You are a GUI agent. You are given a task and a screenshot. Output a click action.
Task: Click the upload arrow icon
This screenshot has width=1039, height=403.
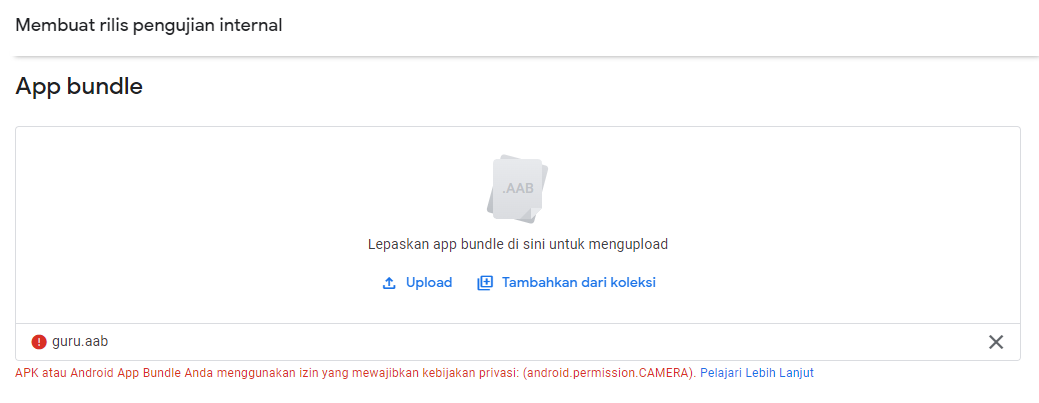tap(390, 283)
